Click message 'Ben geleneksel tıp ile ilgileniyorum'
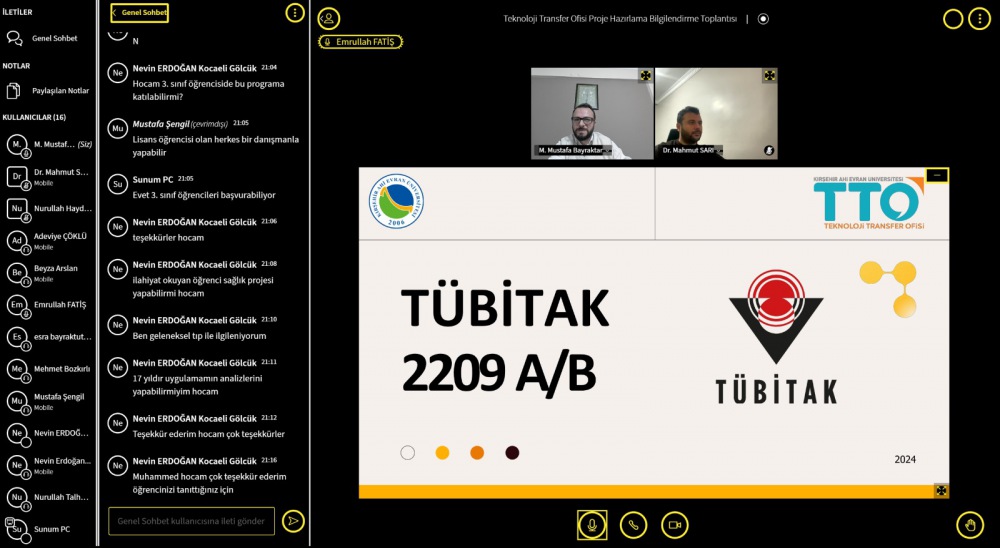The width and height of the screenshot is (1000, 548). (200, 336)
